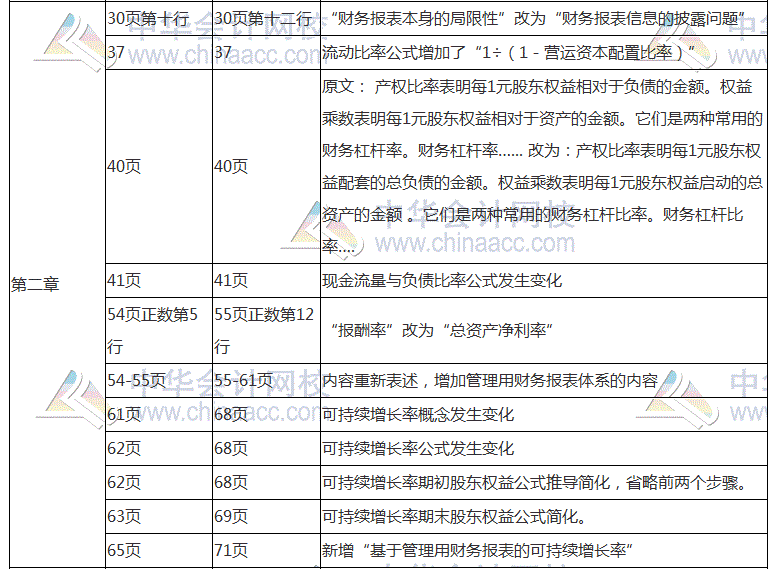Select the '可持续增长率公式发生变化' cell
This screenshot has width=776, height=569.
pyautogui.click(x=418, y=448)
